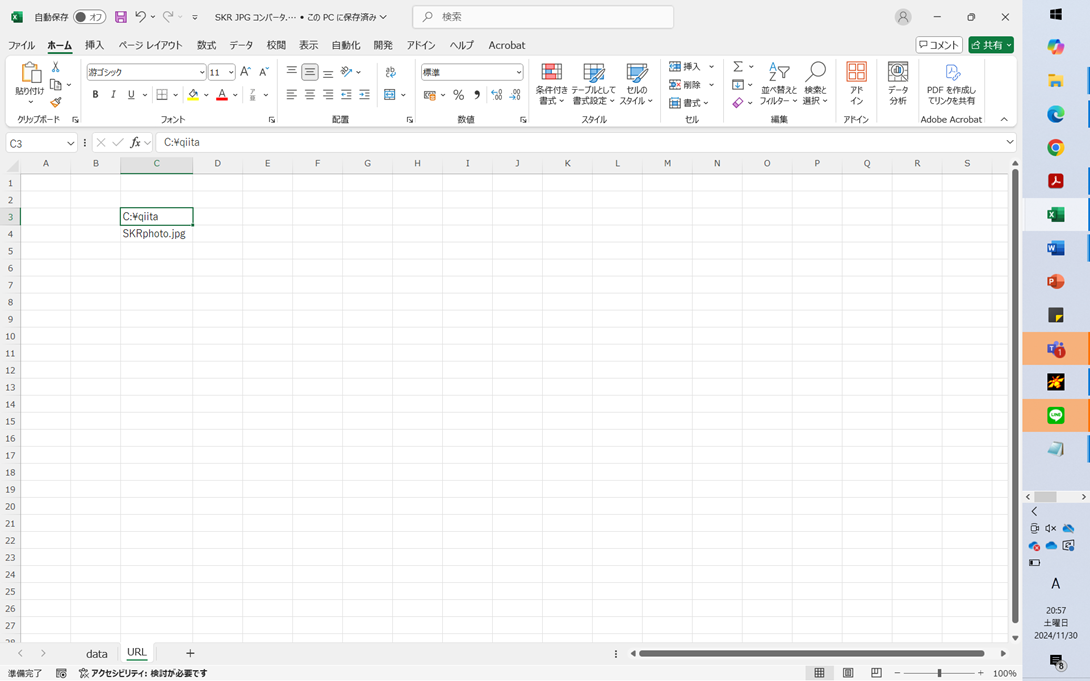Switch to the Data tab

241,45
